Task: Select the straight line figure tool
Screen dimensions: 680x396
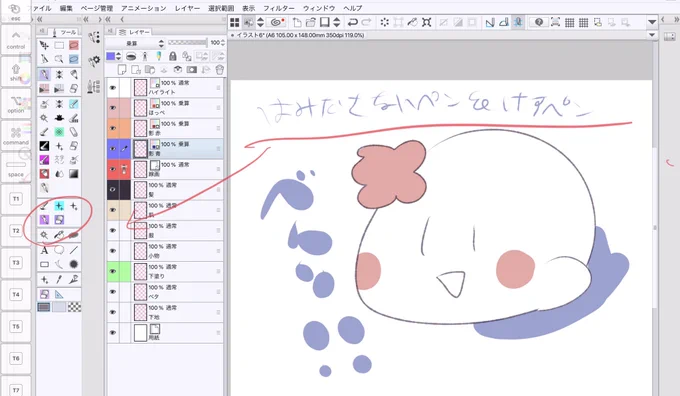Action: click(74, 250)
